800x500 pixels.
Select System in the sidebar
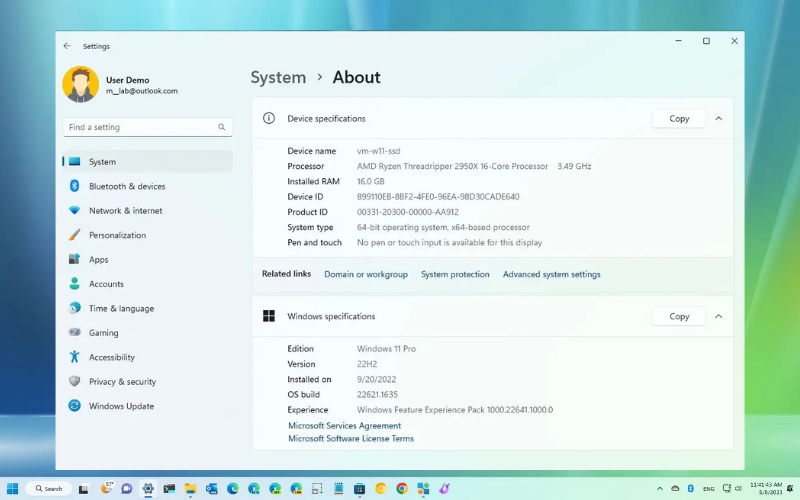(147, 162)
